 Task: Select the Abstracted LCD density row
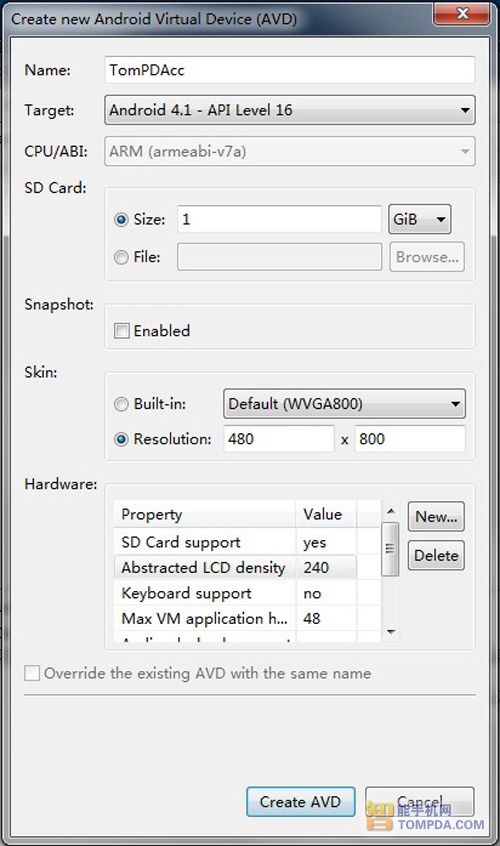point(248,568)
